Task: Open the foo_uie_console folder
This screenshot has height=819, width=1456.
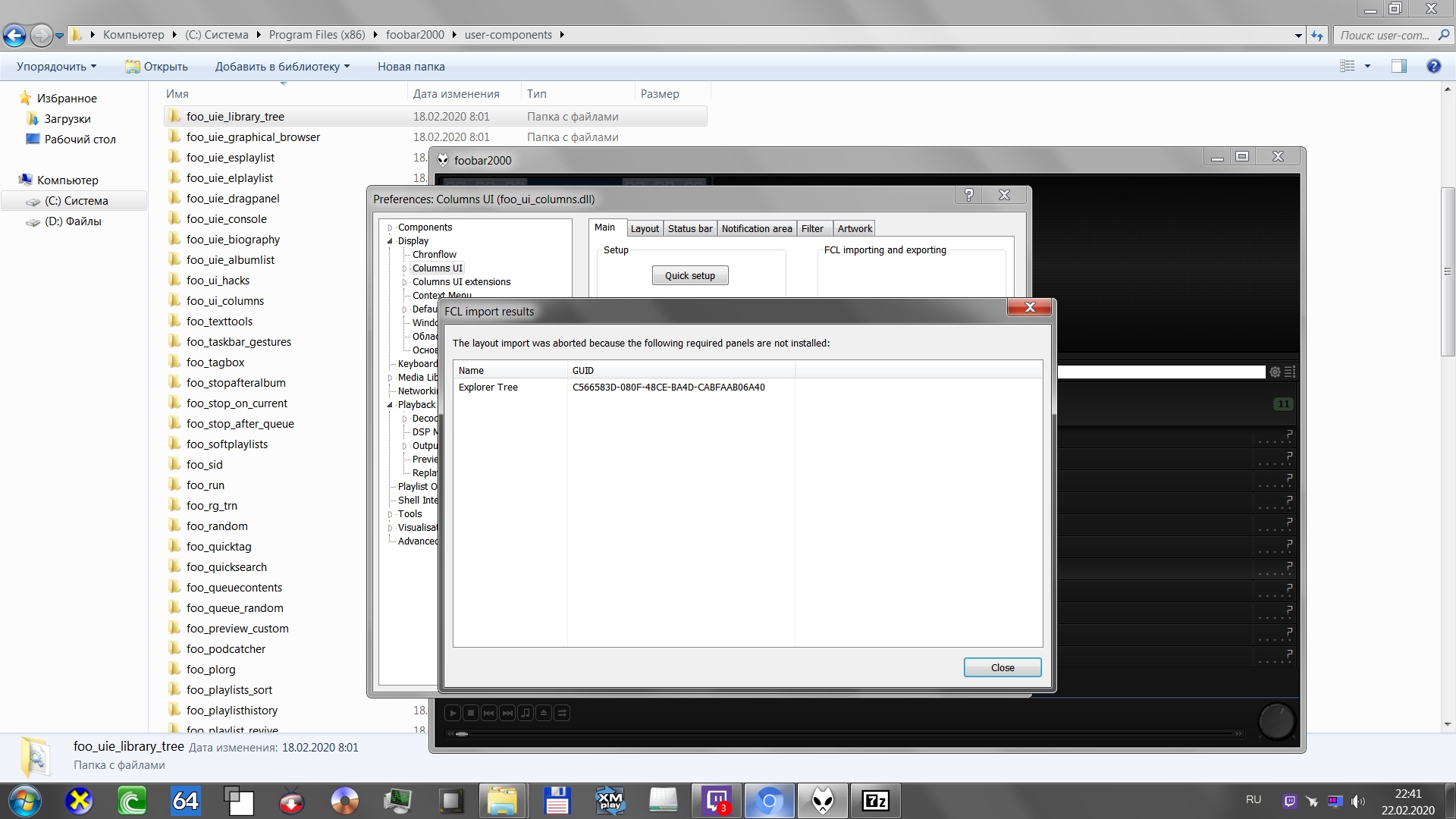Action: tap(226, 219)
